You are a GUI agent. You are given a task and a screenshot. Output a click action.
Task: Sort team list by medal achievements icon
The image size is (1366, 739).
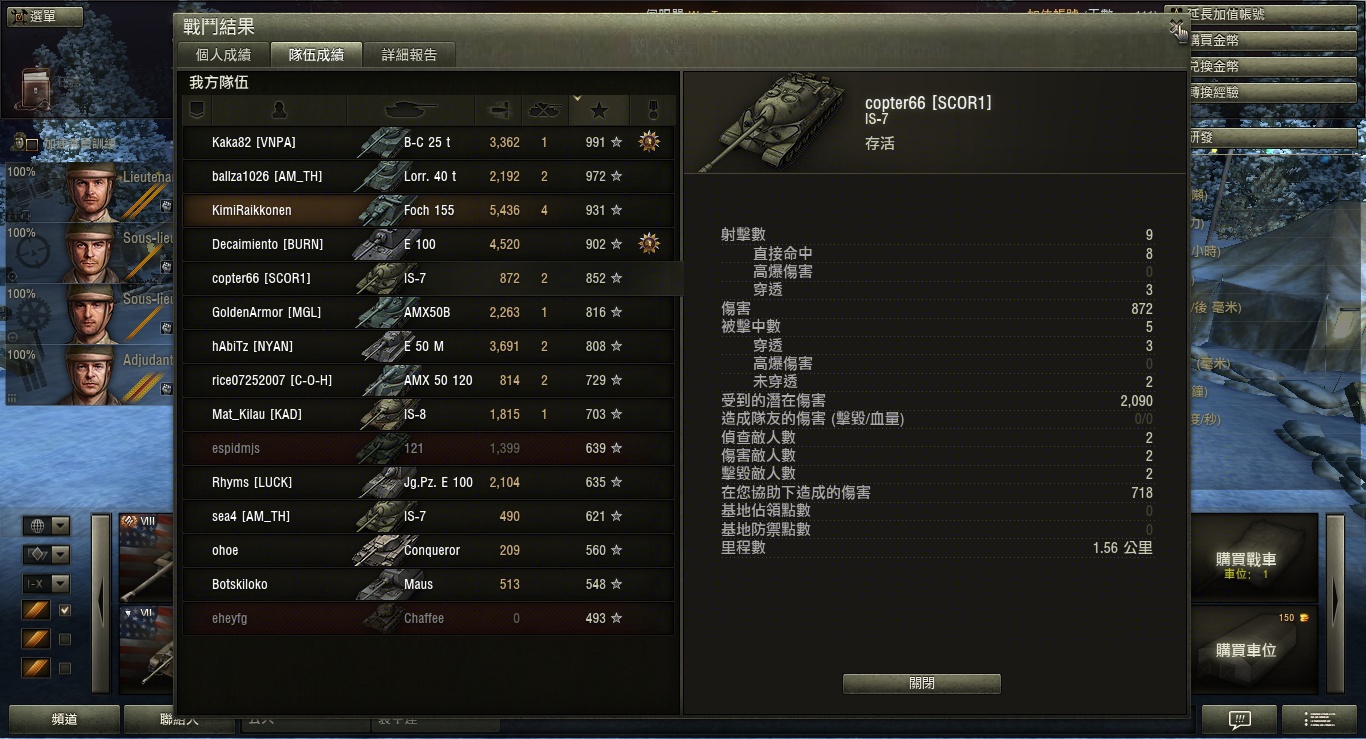point(651,109)
